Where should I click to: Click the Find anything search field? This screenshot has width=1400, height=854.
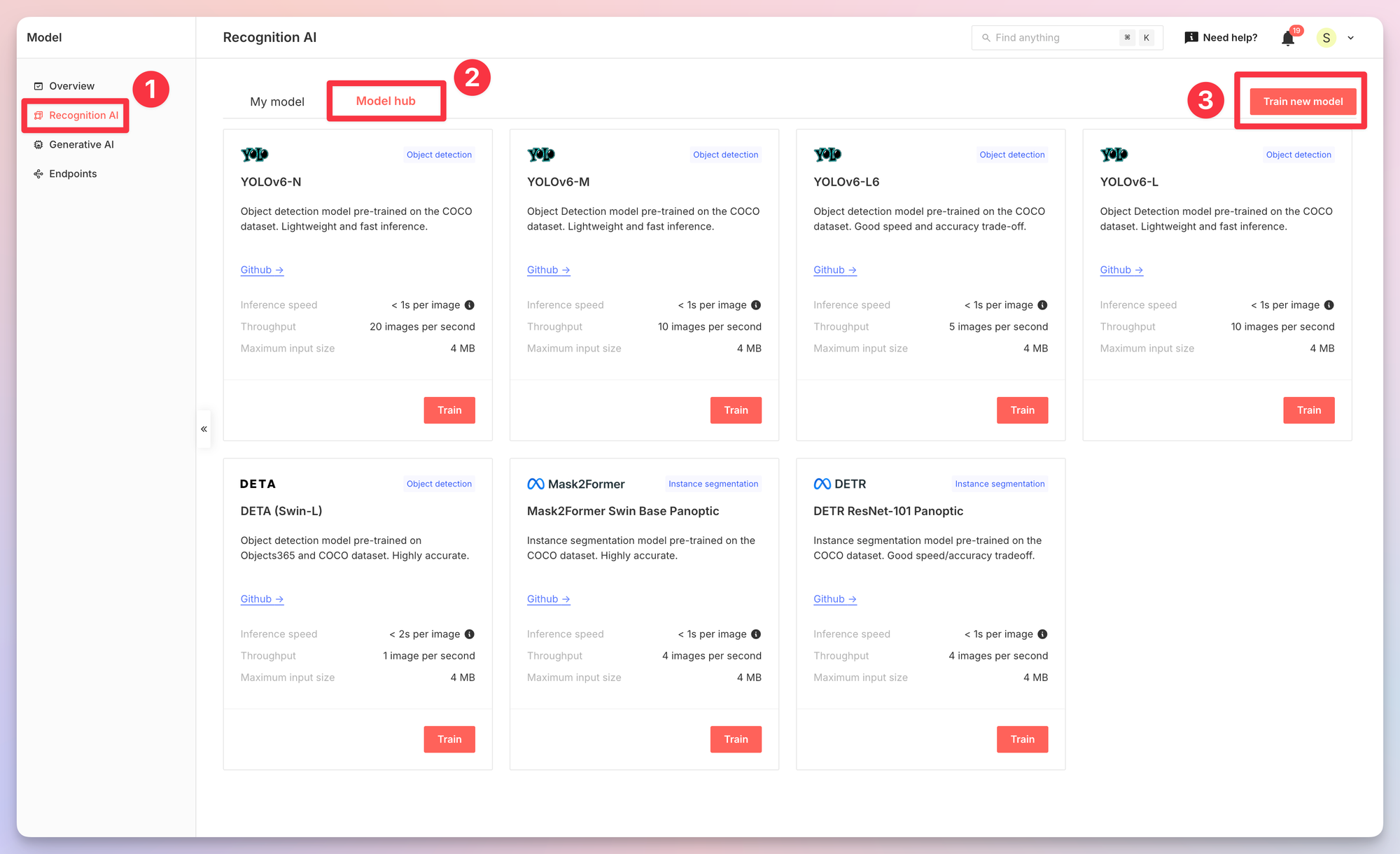pos(1067,38)
